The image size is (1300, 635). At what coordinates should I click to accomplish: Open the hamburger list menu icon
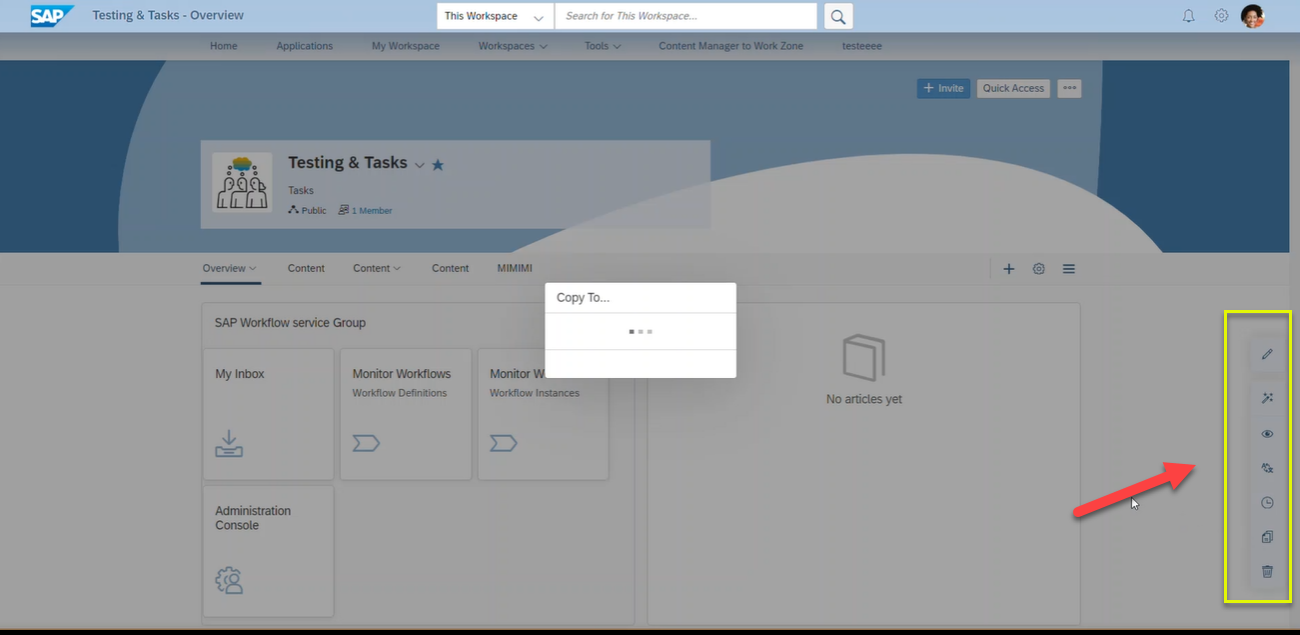[1069, 269]
